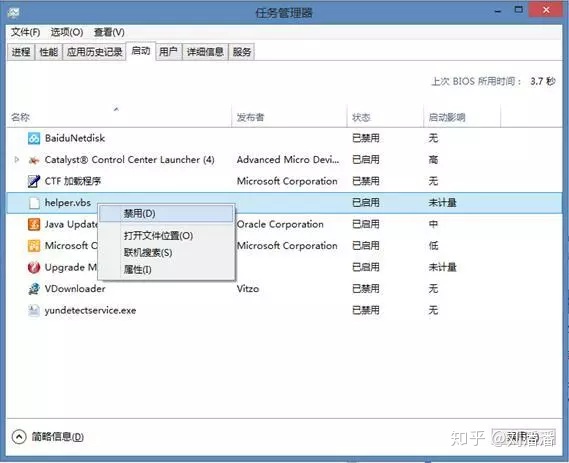
Task: Close the Task Manager window
Action: click(546, 10)
